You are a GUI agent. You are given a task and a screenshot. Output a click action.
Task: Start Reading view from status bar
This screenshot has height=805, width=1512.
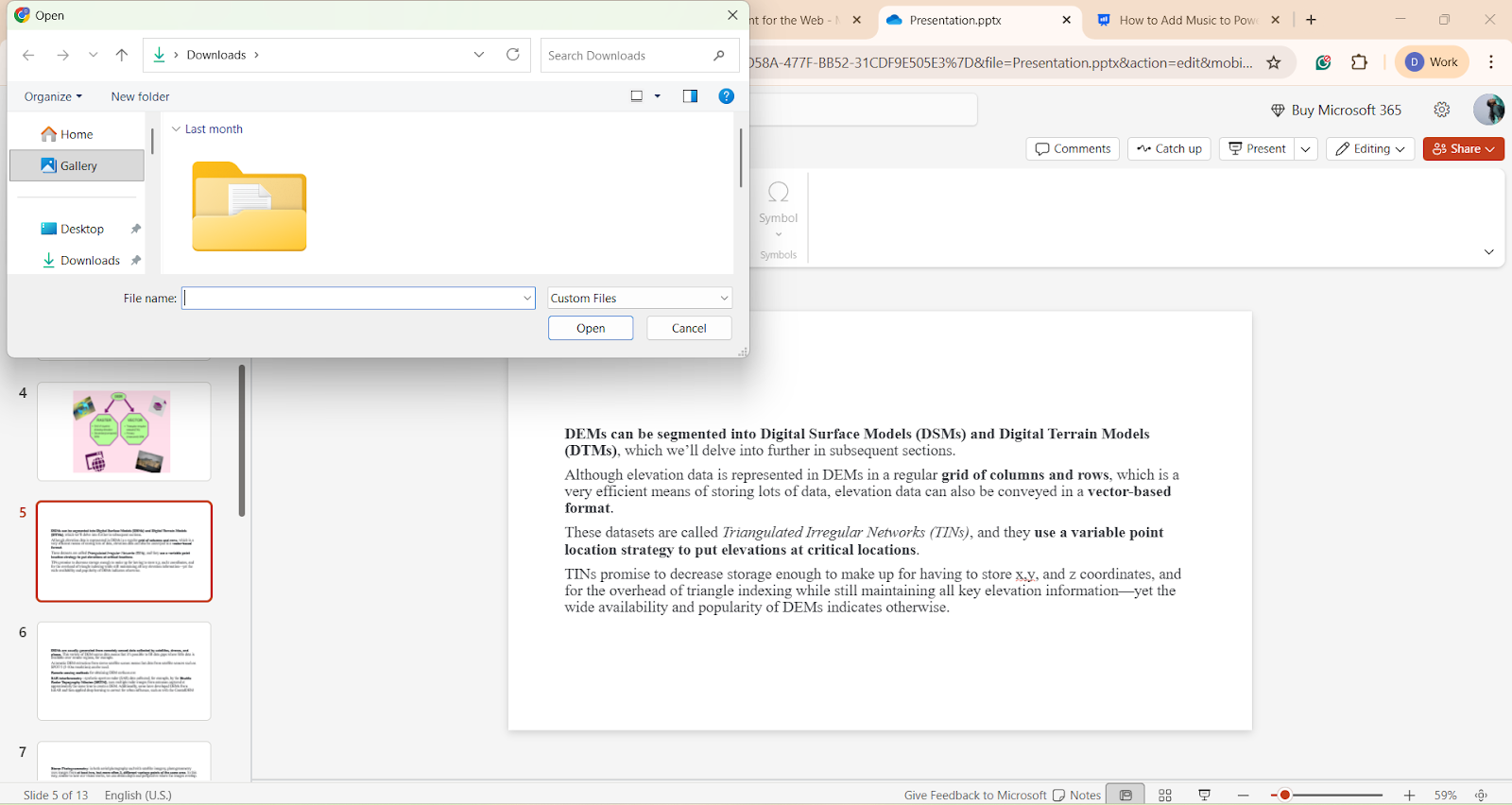tap(1205, 796)
